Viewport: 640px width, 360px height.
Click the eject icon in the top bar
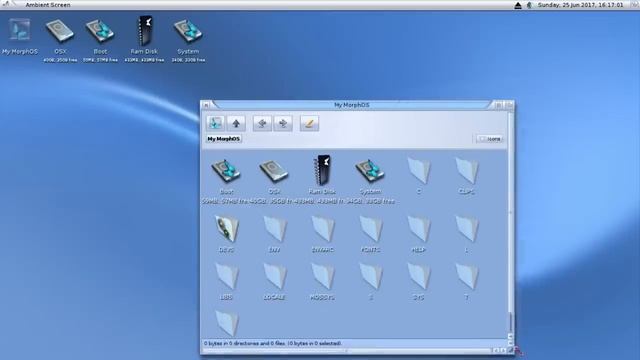click(518, 5)
